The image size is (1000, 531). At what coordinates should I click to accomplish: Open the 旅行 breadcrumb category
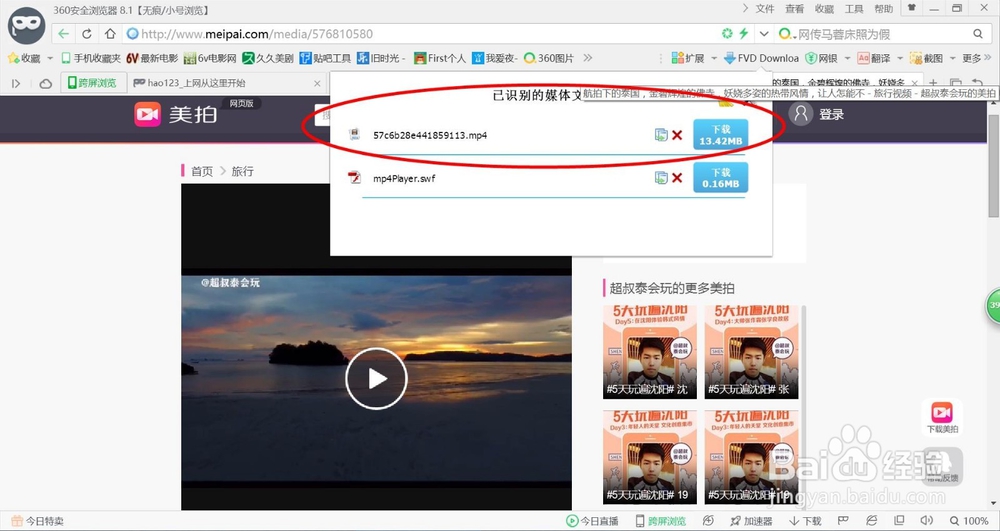tap(242, 171)
